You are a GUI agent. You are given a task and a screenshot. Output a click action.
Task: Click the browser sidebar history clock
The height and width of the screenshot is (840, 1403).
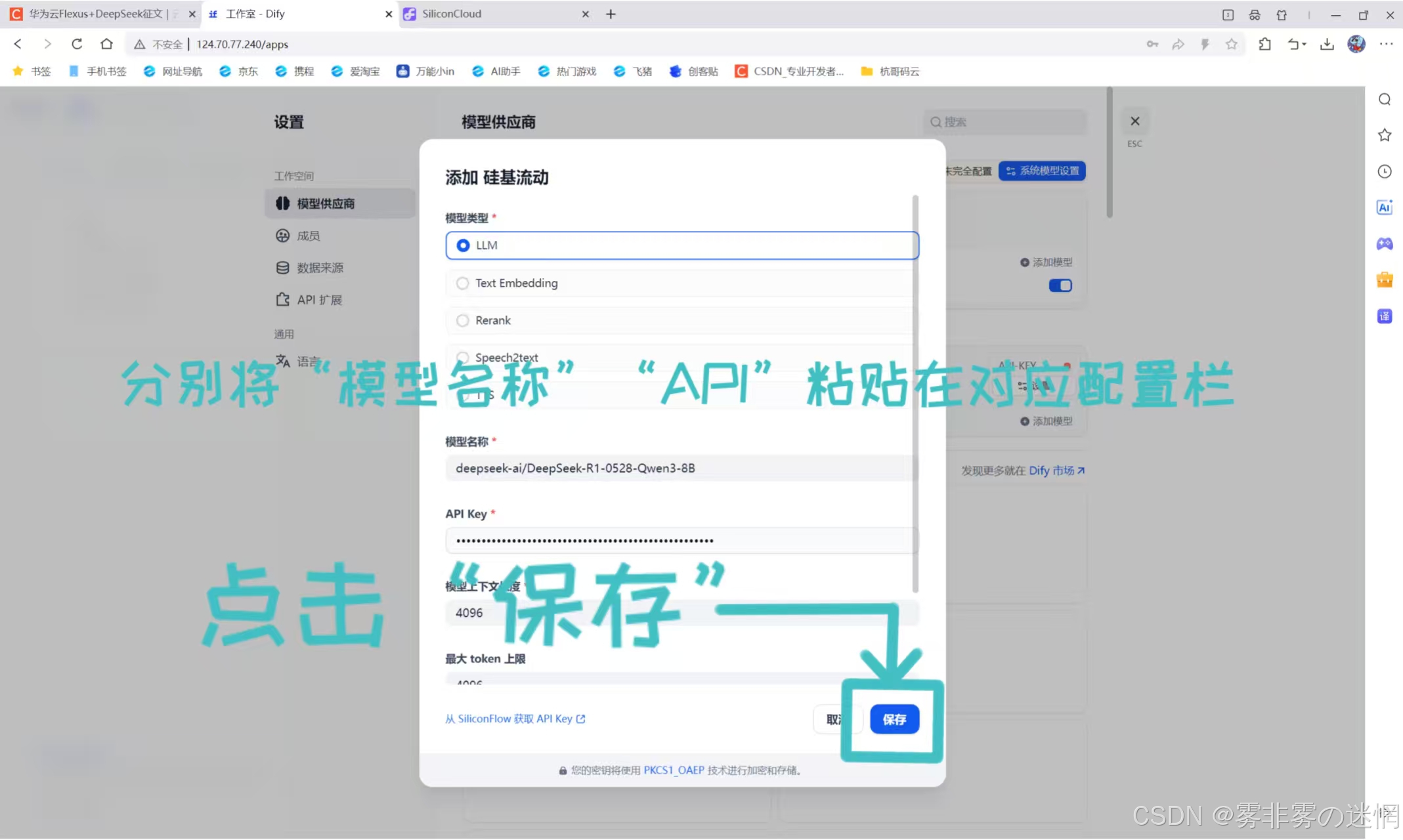coord(1385,171)
